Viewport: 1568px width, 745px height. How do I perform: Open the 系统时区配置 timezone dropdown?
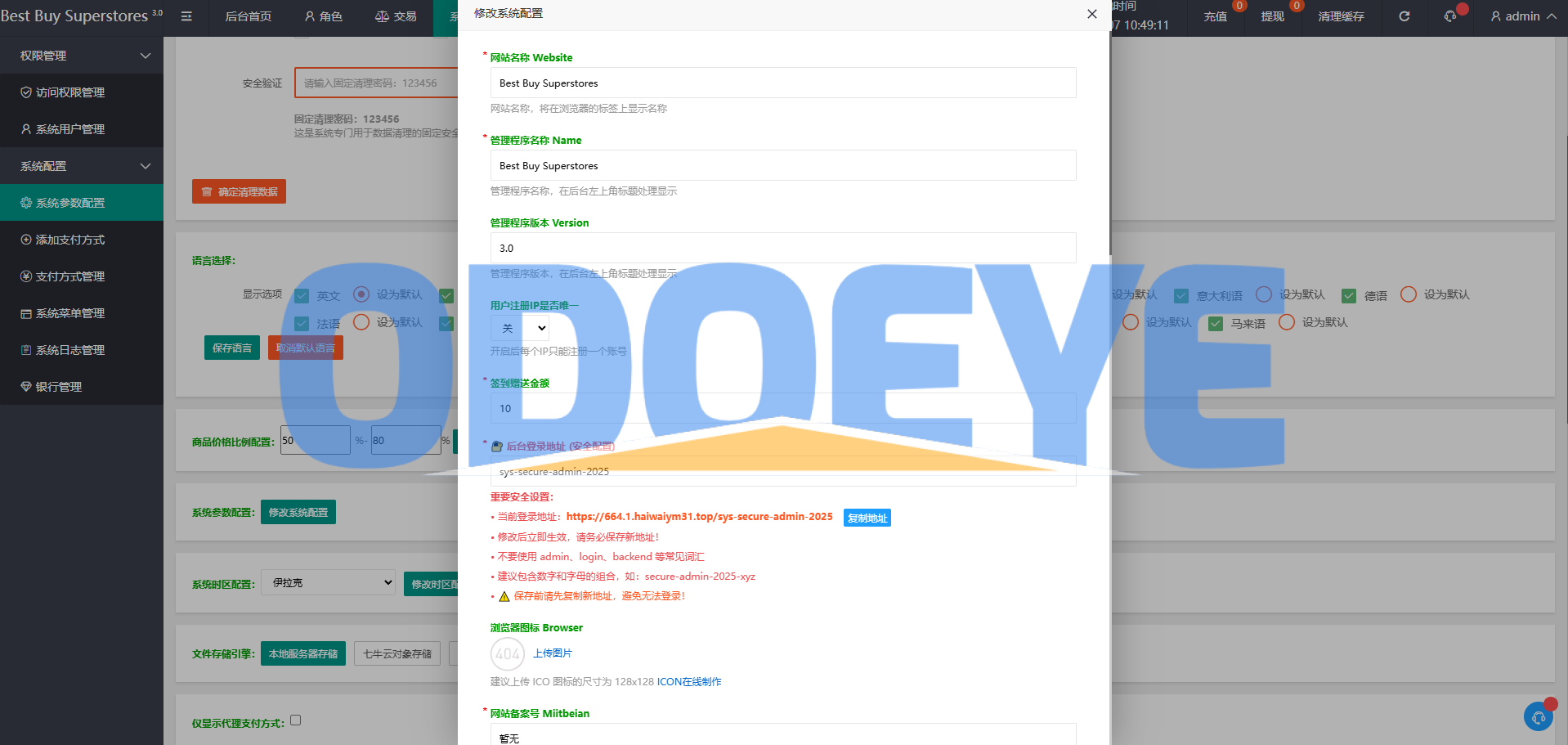[x=328, y=583]
